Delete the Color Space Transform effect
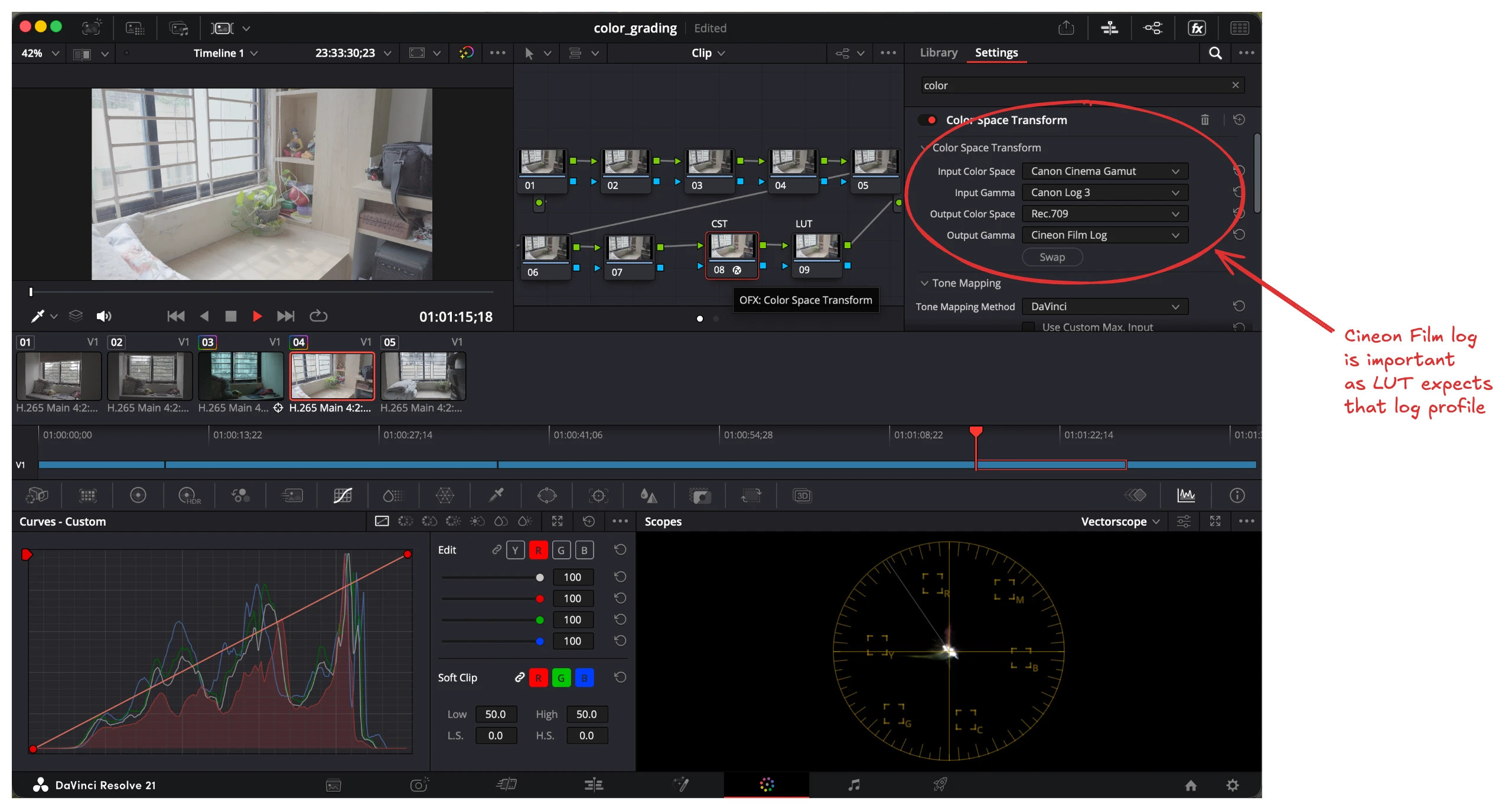Image resolution: width=1512 pixels, height=810 pixels. tap(1205, 120)
